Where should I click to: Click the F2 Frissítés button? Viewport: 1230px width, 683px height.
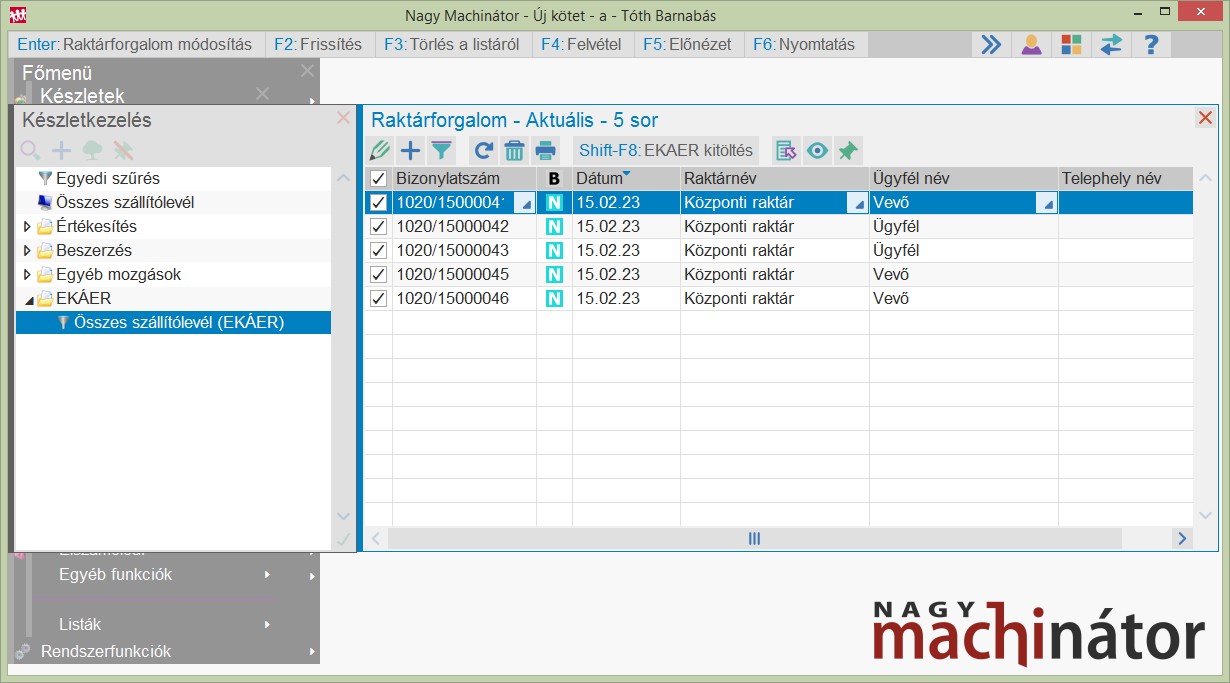(320, 44)
